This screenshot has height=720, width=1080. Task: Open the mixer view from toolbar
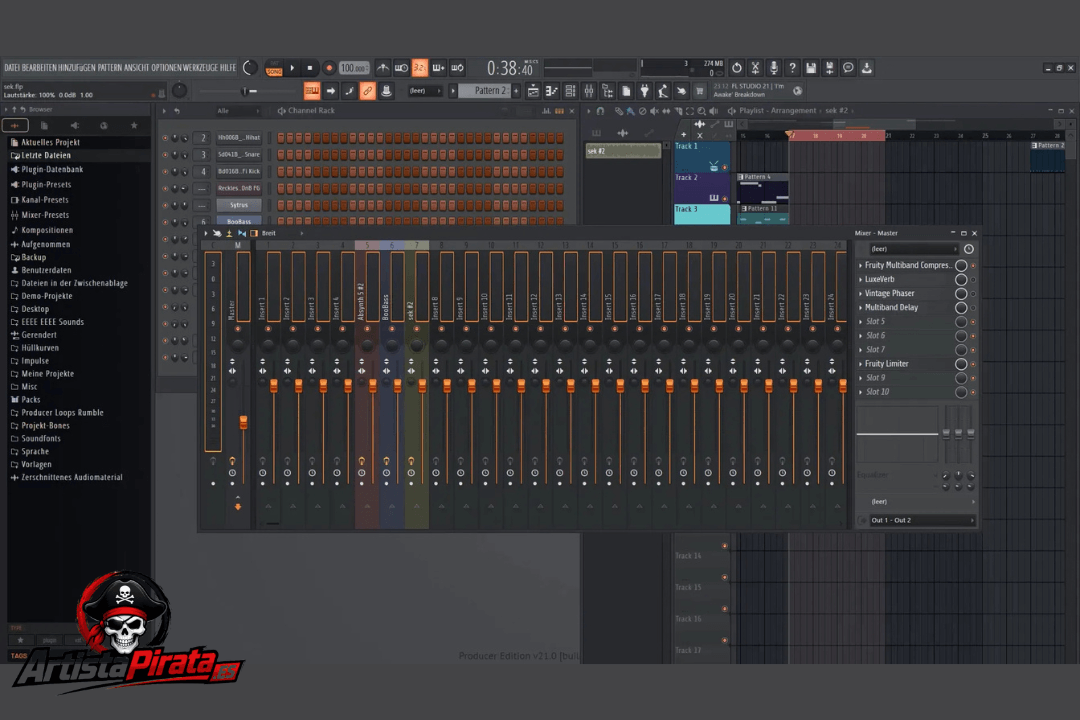[589, 90]
